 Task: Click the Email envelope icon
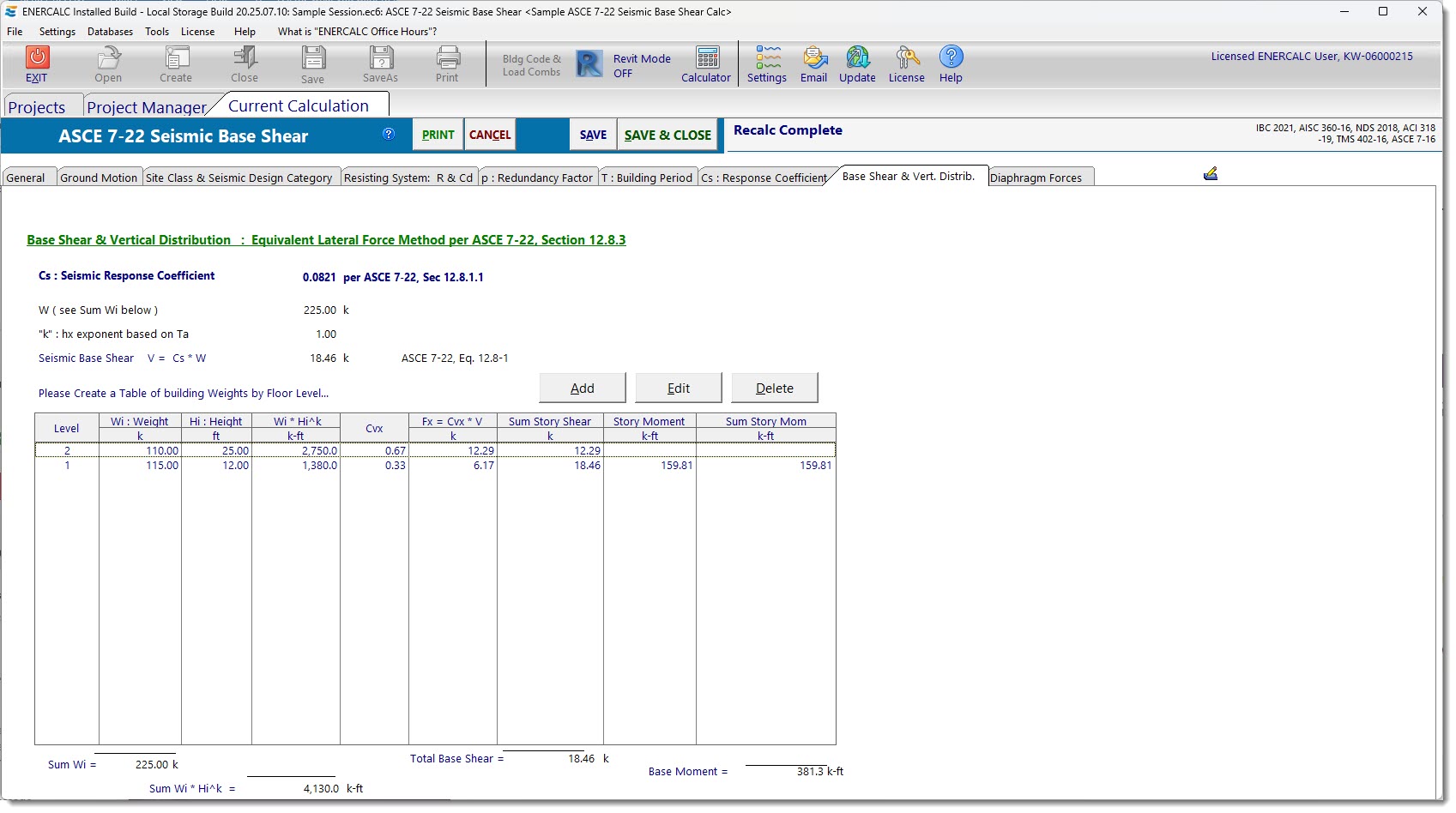coord(813,57)
